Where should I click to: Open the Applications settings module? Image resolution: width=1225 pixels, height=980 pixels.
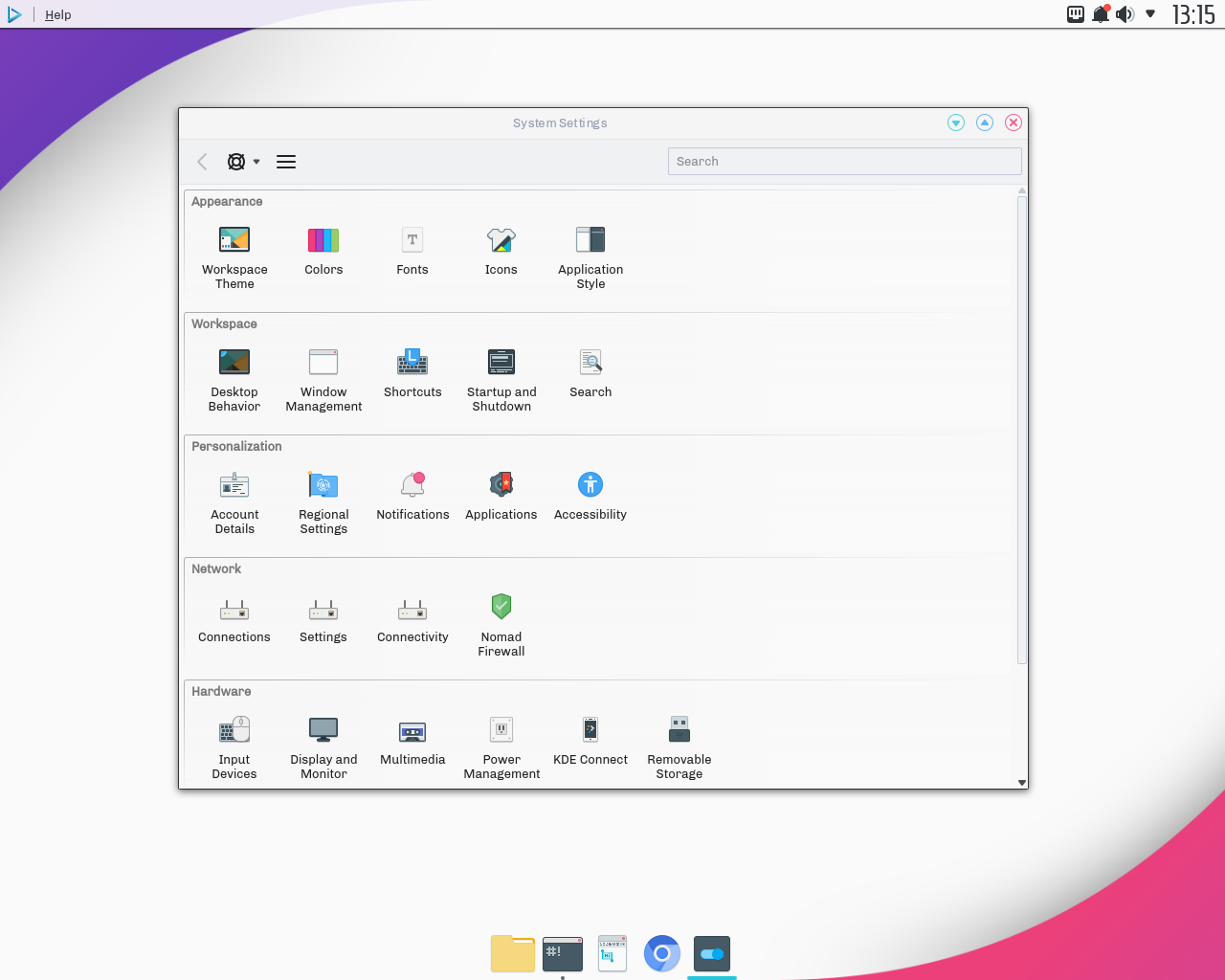pos(501,495)
